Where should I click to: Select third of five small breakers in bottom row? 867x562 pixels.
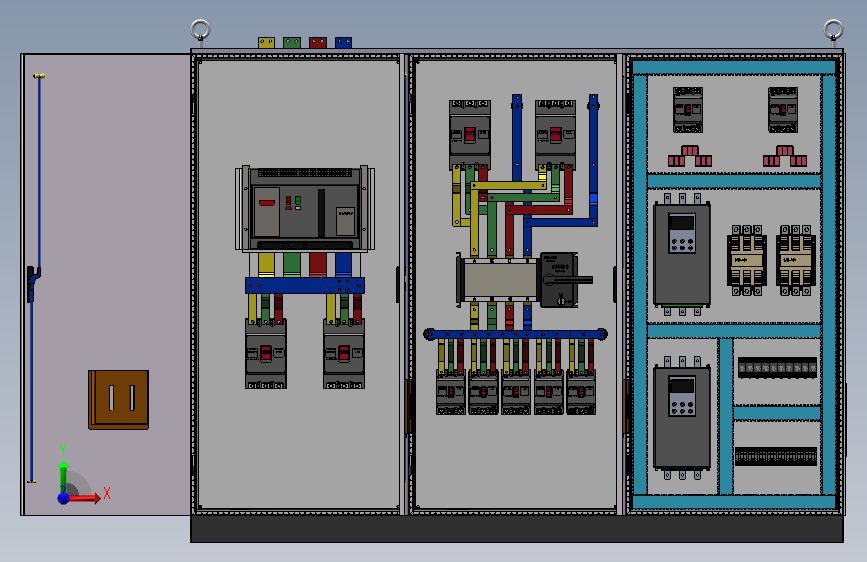(x=516, y=393)
